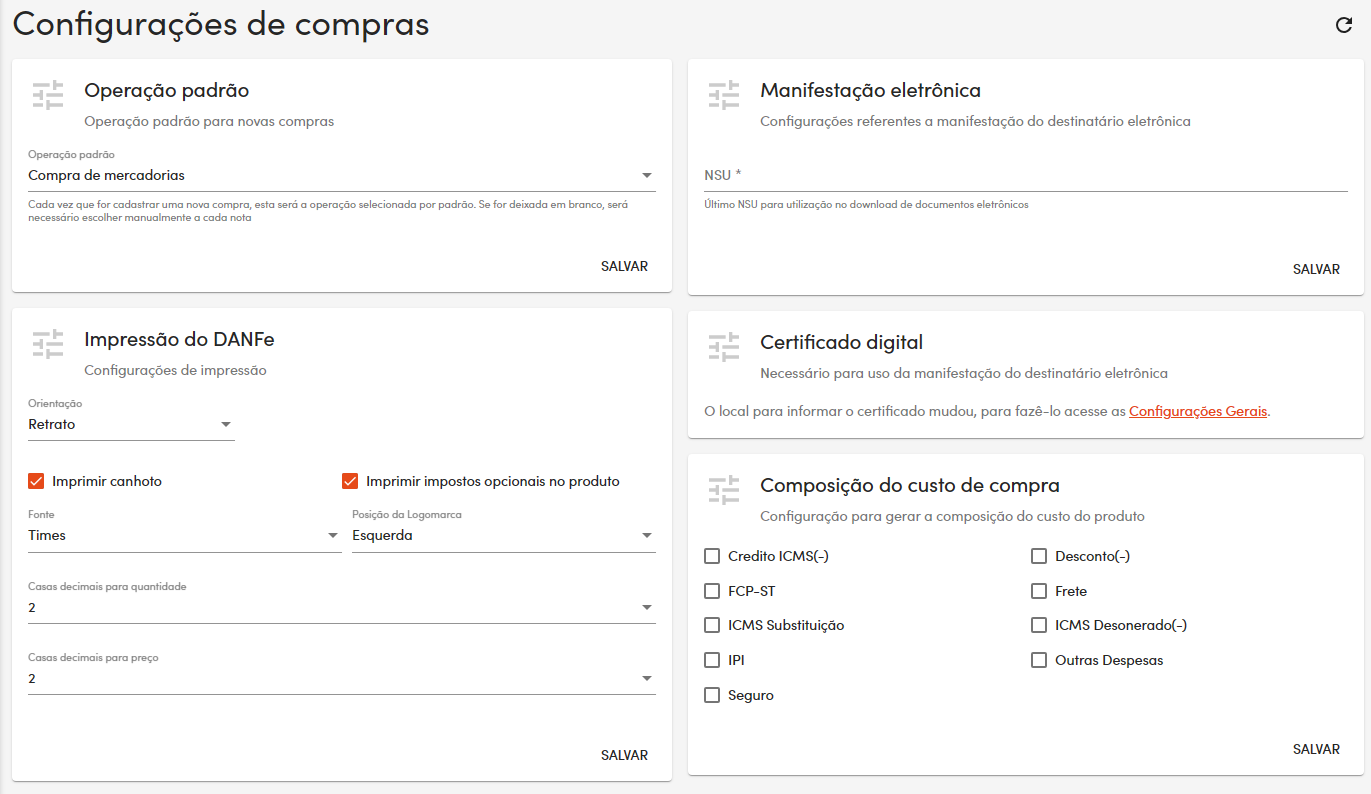Click SALVAR in Manifestação eletrônica card
Image resolution: width=1371 pixels, height=794 pixels.
pos(1316,270)
